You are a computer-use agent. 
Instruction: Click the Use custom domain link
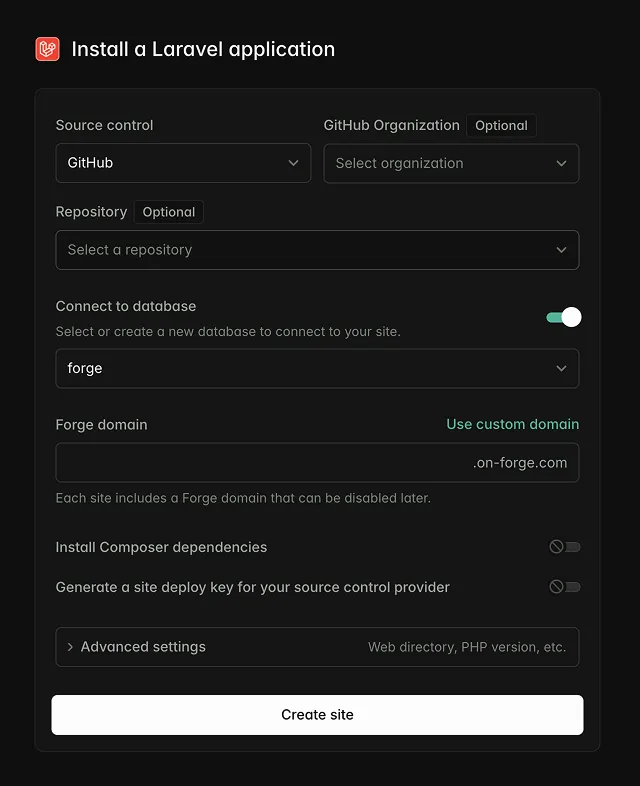point(513,424)
